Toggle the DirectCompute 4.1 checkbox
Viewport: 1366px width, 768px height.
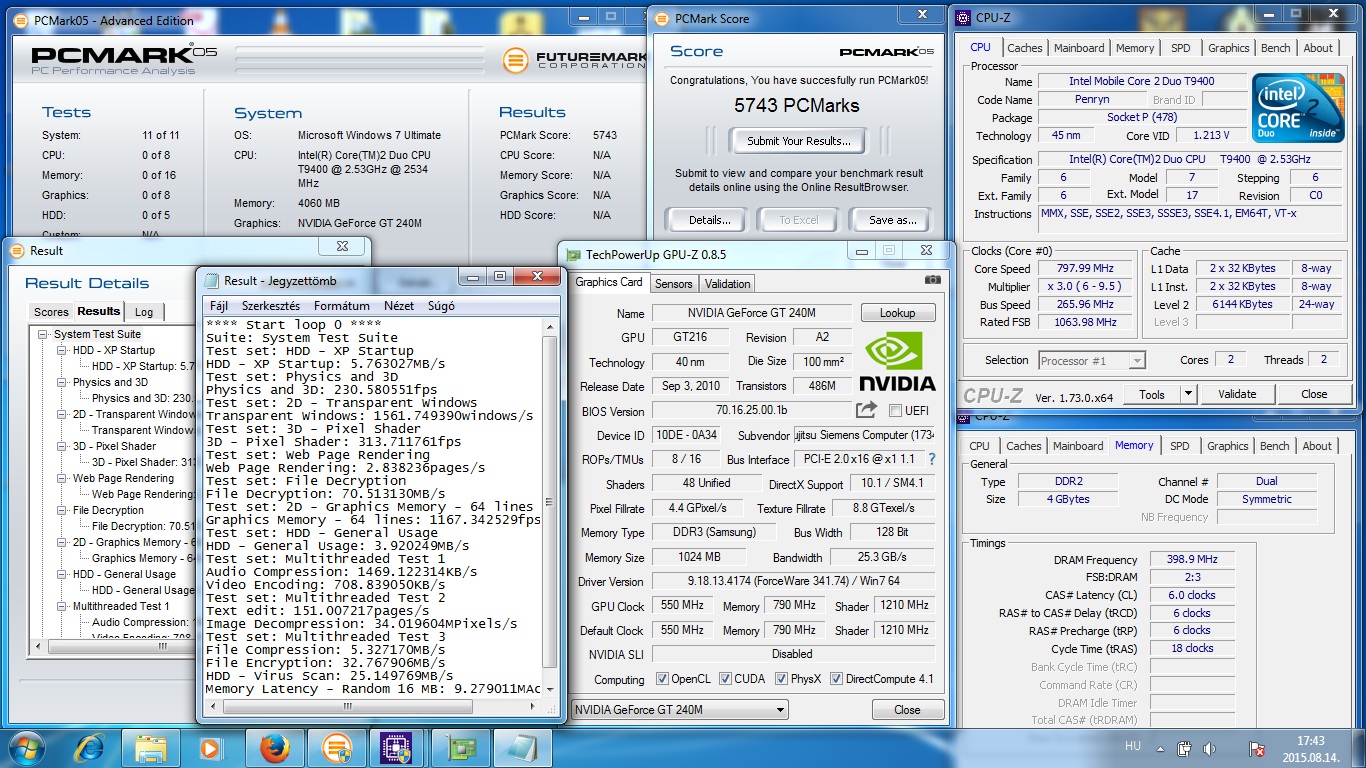coord(837,680)
